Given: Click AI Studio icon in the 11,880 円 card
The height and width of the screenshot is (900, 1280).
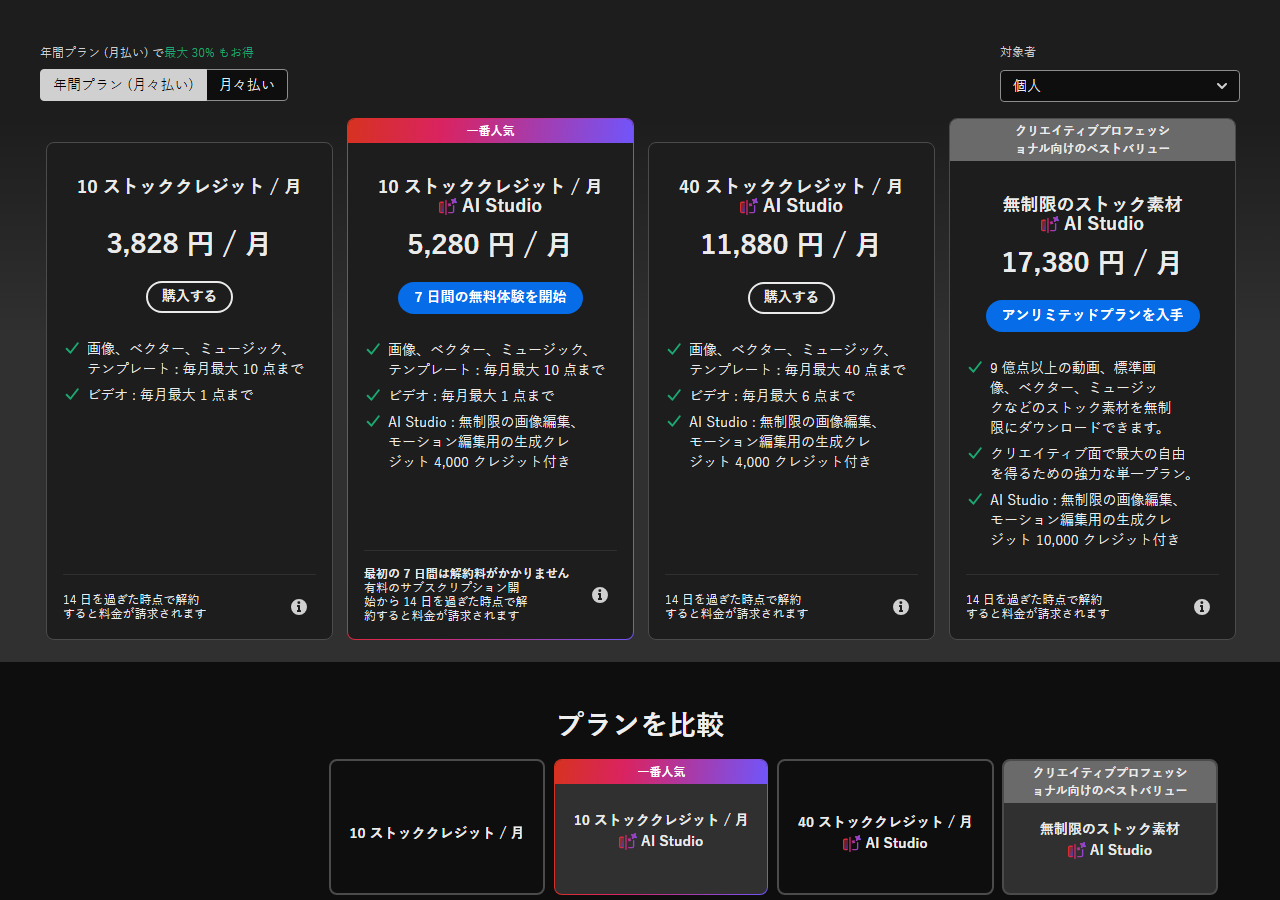Looking at the screenshot, I should coord(749,206).
